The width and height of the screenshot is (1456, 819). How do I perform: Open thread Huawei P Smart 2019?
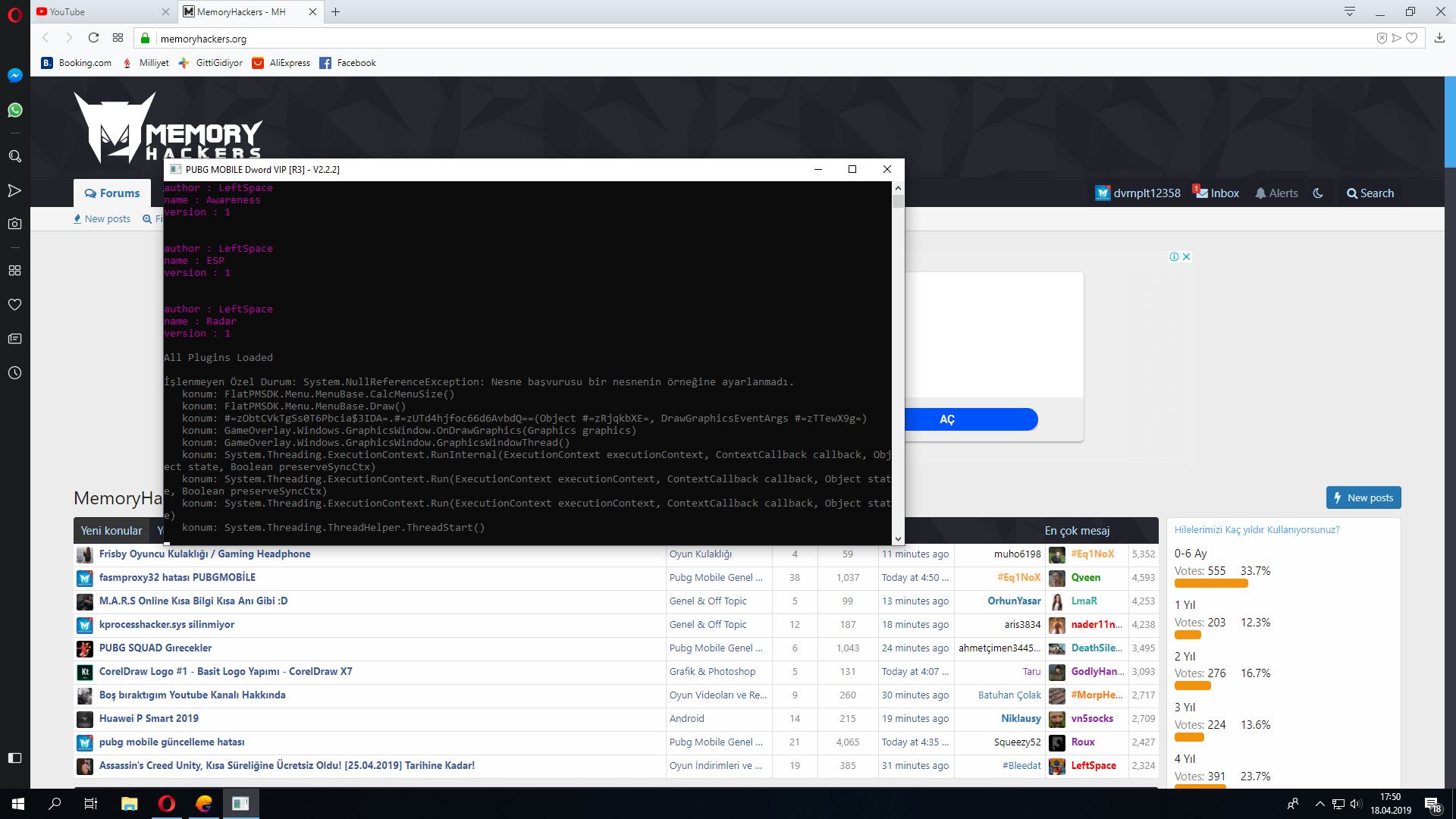(x=149, y=719)
